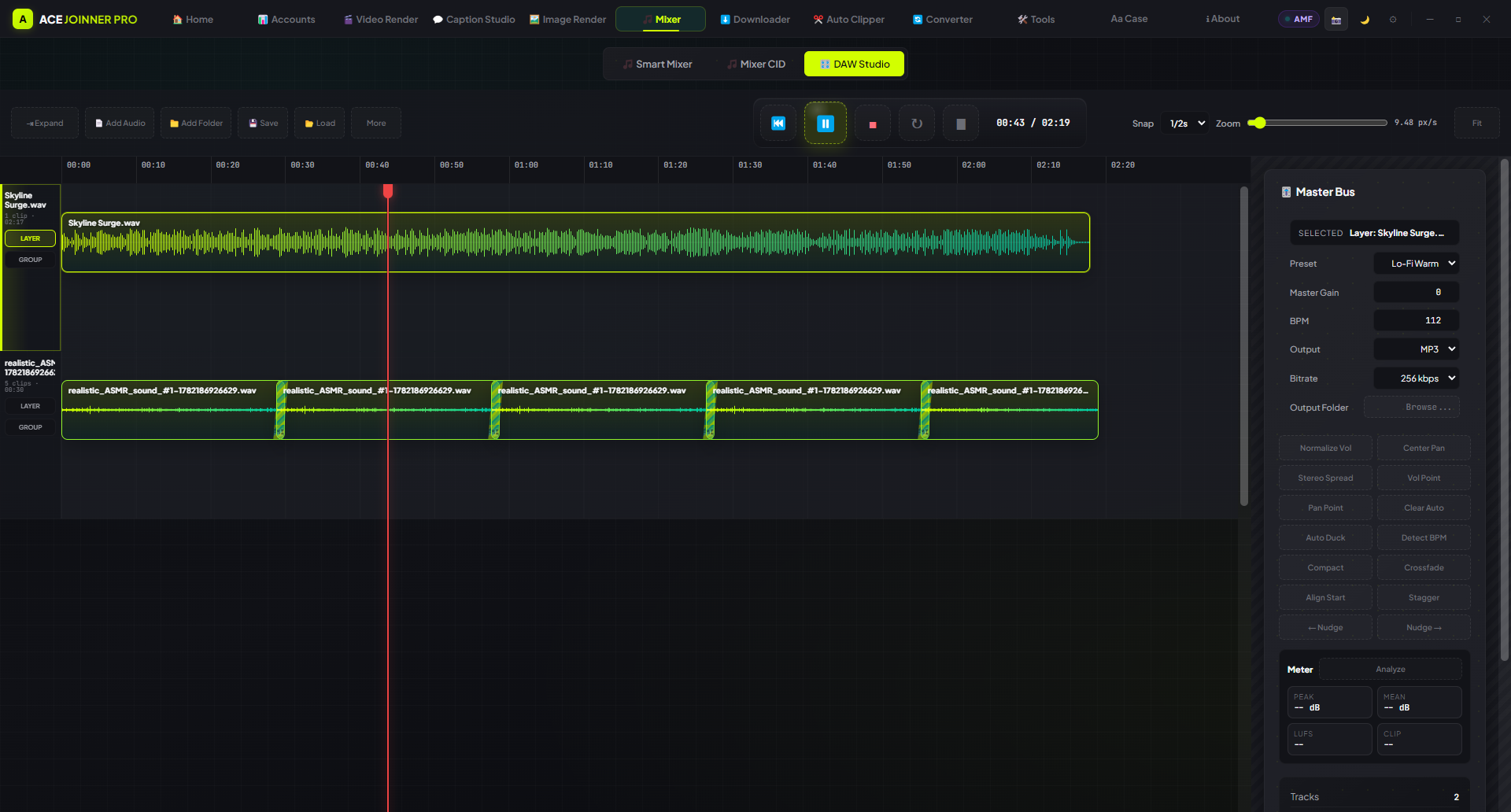The width and height of the screenshot is (1511, 812).
Task: Open the Preset Lo-Fi Warm dropdown
Action: (1417, 264)
